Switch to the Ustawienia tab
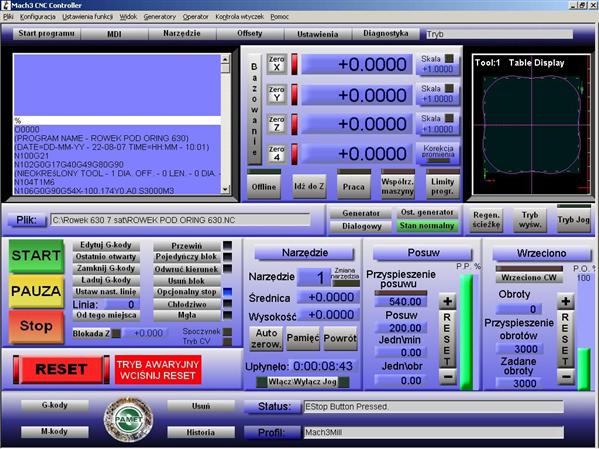The image size is (599, 449). tap(317, 34)
